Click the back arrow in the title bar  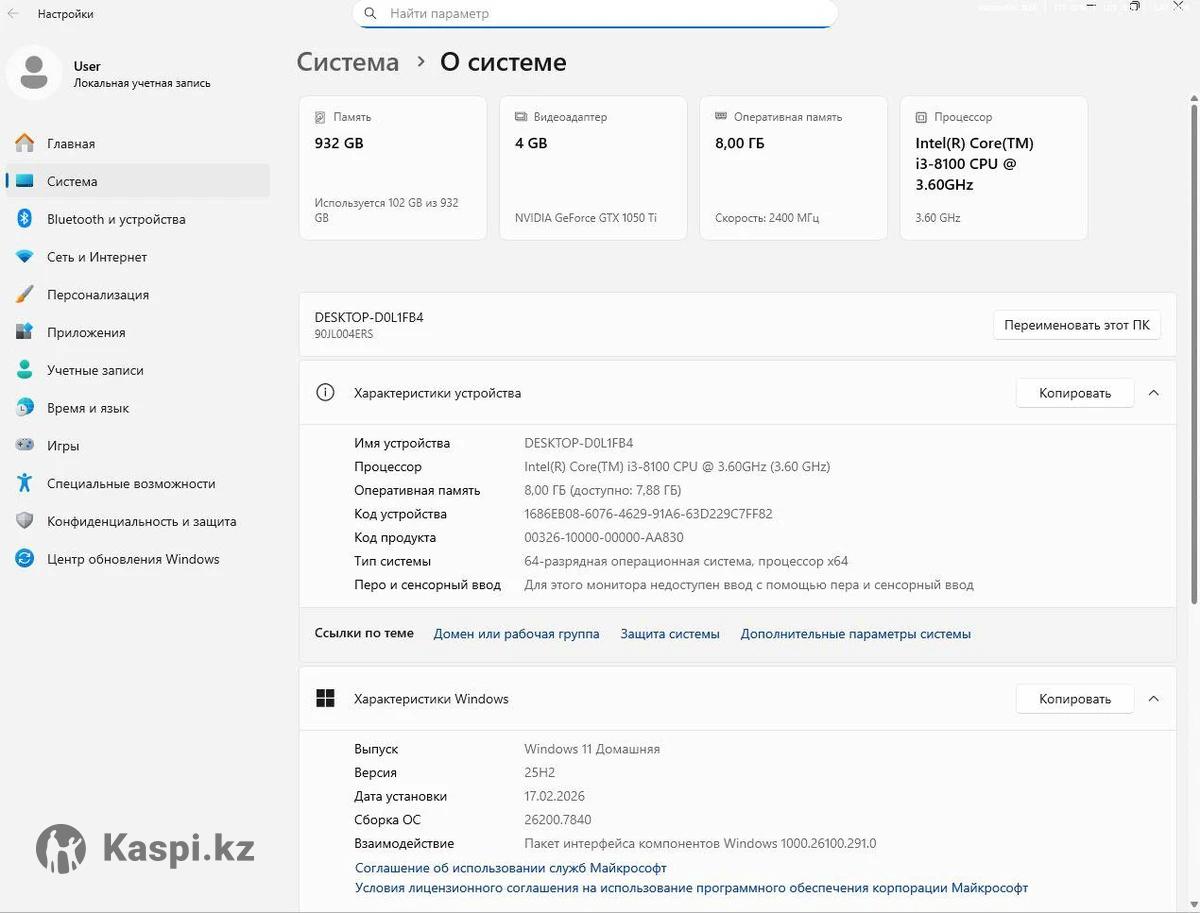tap(14, 14)
